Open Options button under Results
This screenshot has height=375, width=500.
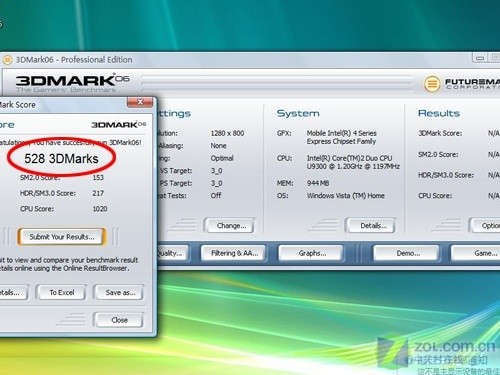[x=485, y=226]
